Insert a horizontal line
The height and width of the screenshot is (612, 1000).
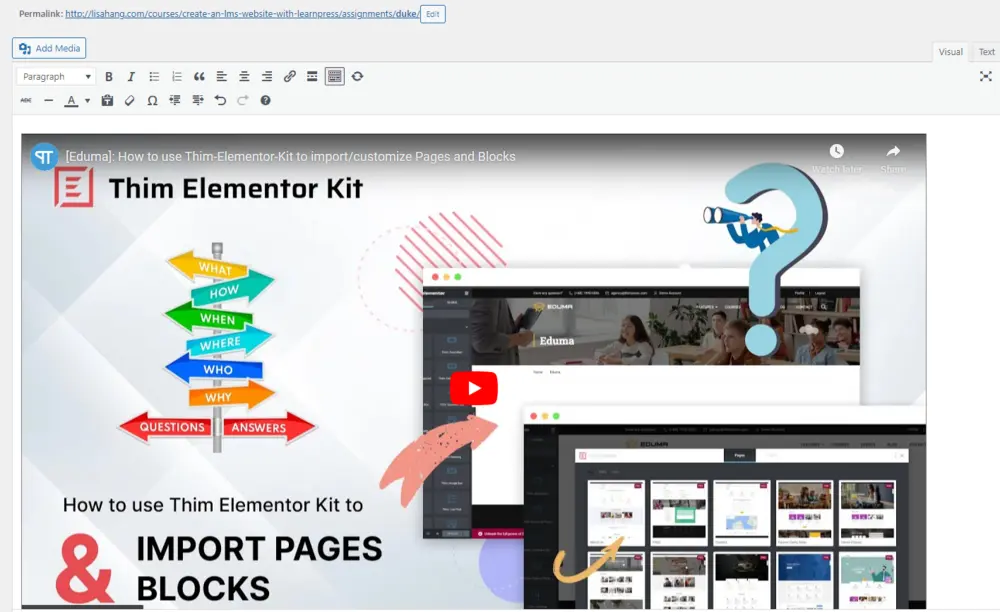click(48, 100)
